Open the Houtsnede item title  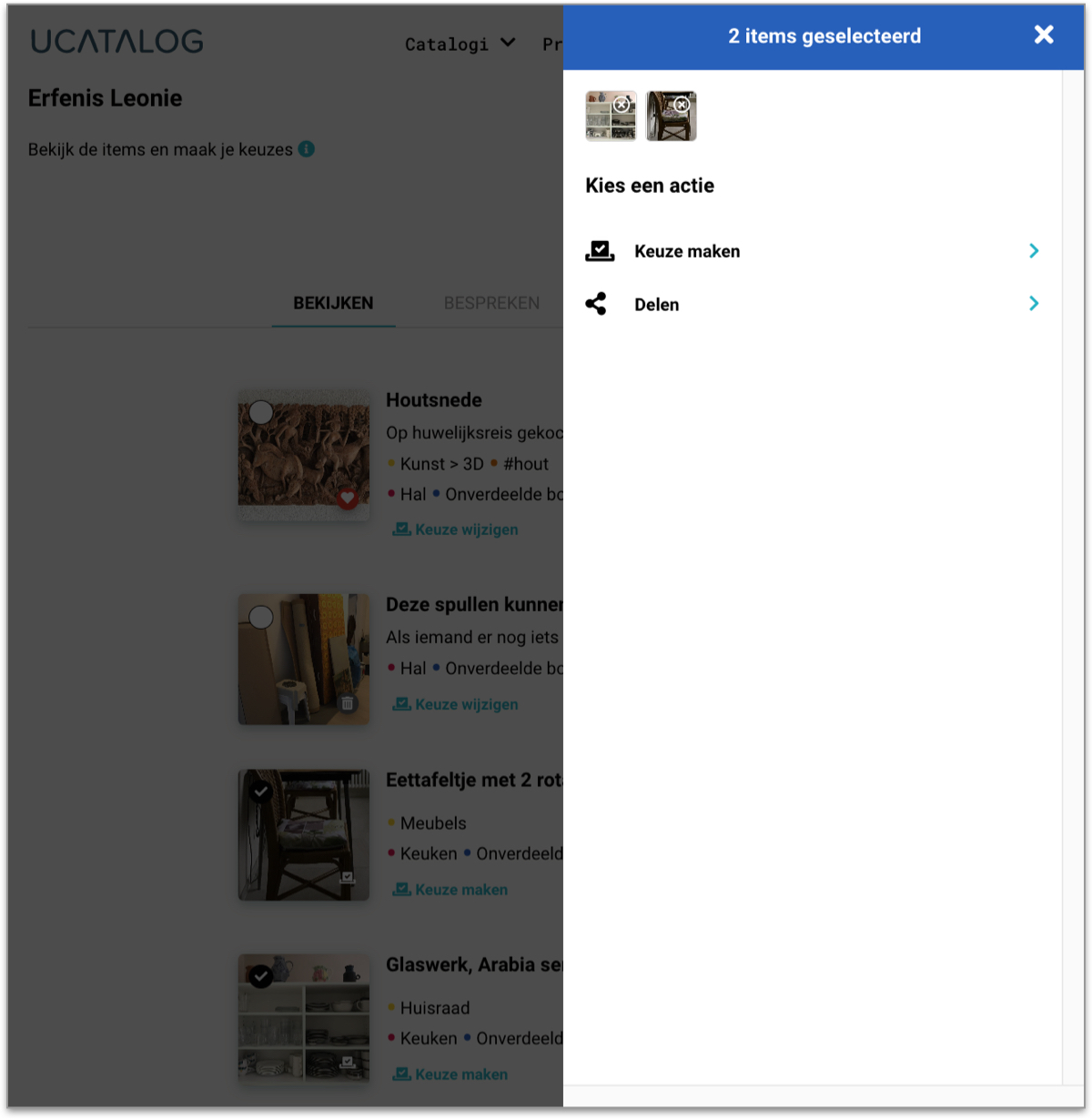434,400
